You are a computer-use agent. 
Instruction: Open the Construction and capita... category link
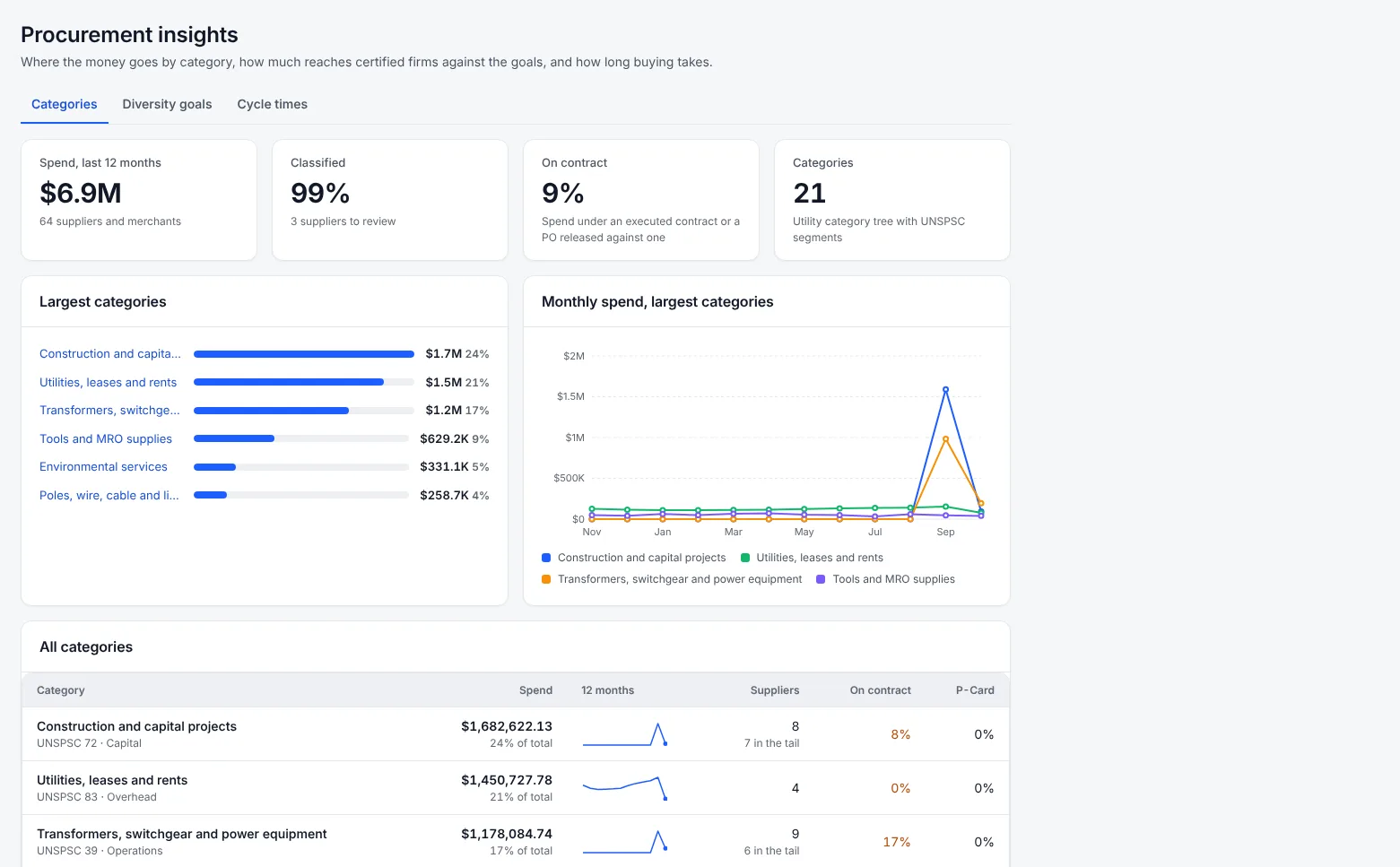pyautogui.click(x=110, y=354)
